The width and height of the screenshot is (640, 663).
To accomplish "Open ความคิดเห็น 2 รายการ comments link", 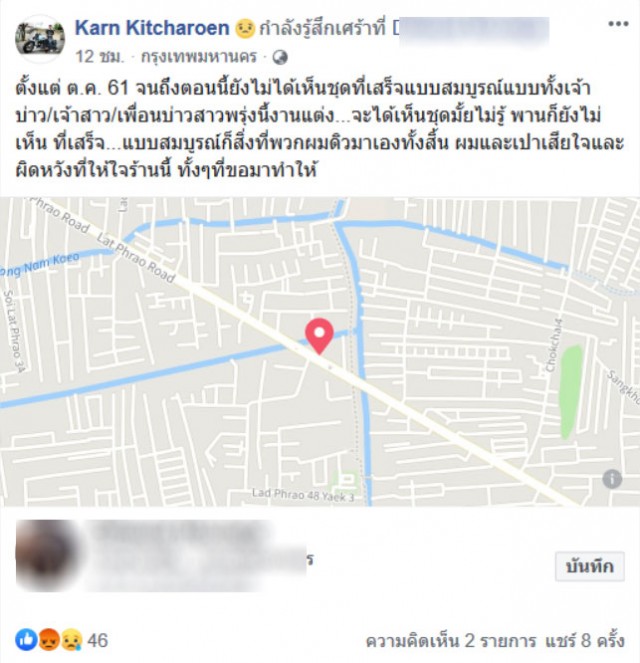I will click(451, 641).
